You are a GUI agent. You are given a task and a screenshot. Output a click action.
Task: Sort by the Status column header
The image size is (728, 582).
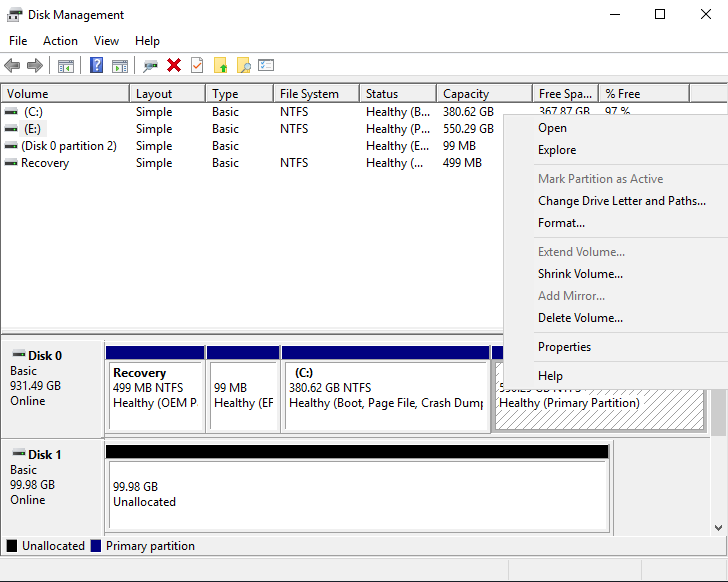point(398,94)
